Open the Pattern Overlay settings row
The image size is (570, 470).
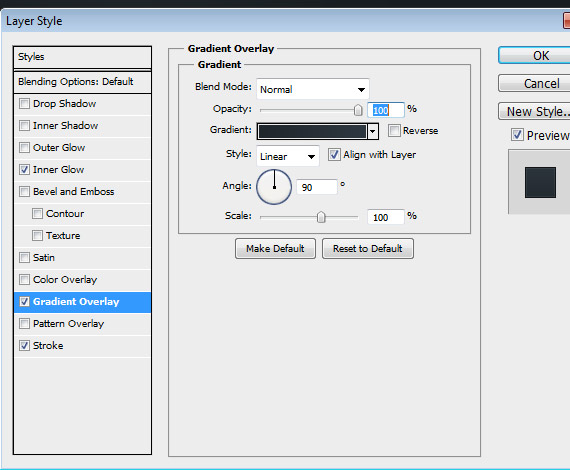83,324
